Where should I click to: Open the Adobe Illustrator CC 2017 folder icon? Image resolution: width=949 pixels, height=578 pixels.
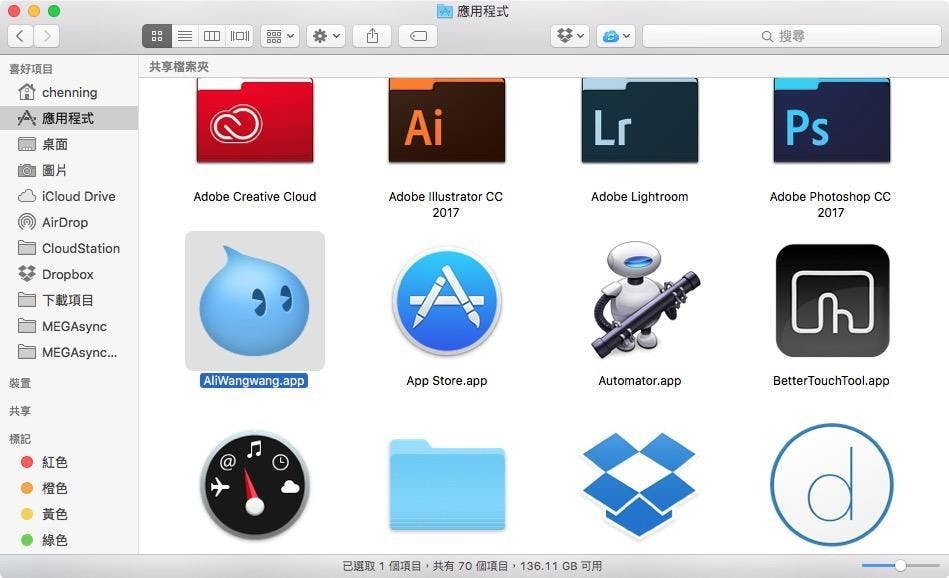tap(447, 121)
